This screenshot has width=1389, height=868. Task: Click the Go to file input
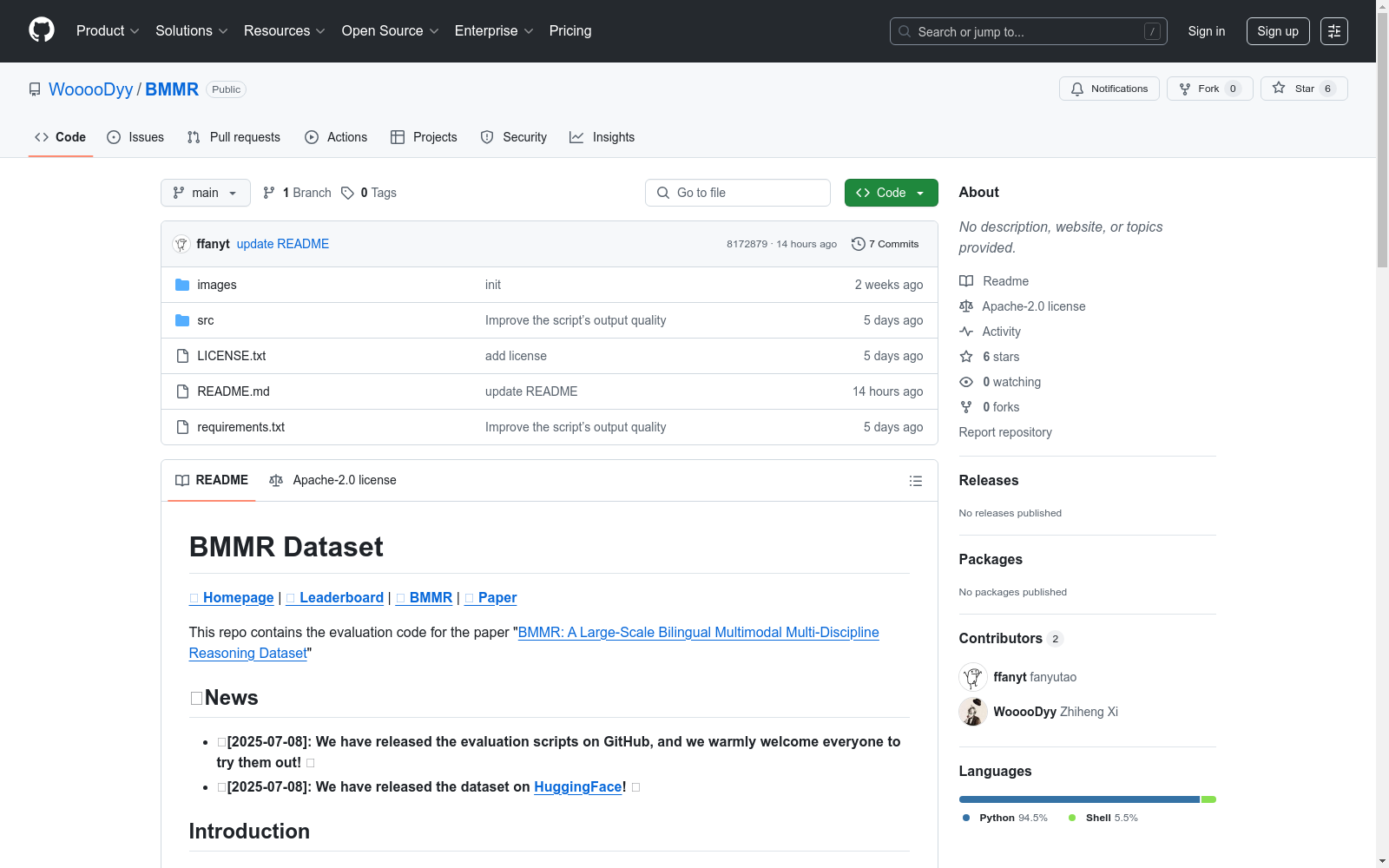pos(738,193)
